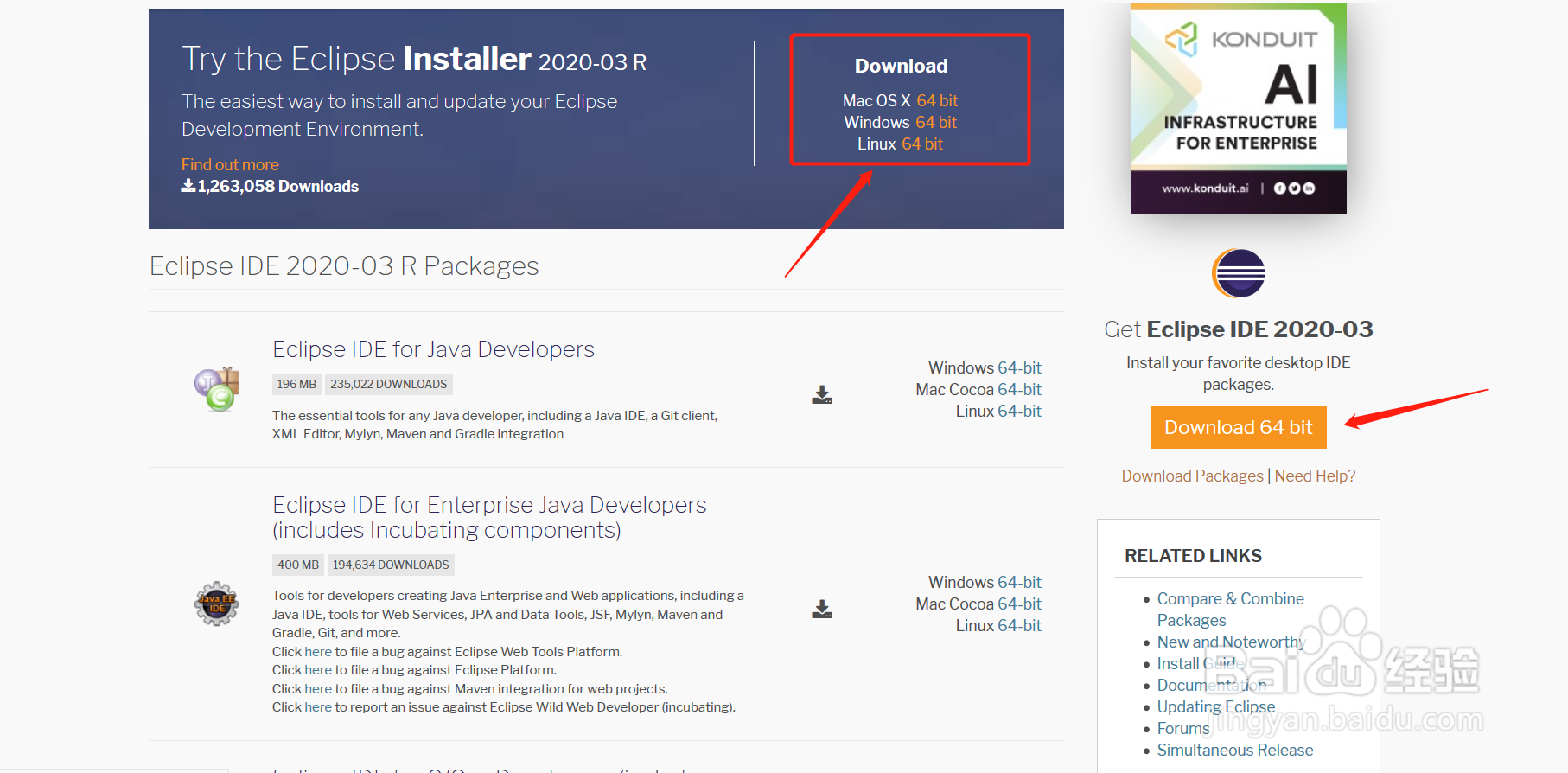The height and width of the screenshot is (773, 1568).
Task: Click the 235,022 DOWNLOADS badge
Action: pyautogui.click(x=388, y=384)
